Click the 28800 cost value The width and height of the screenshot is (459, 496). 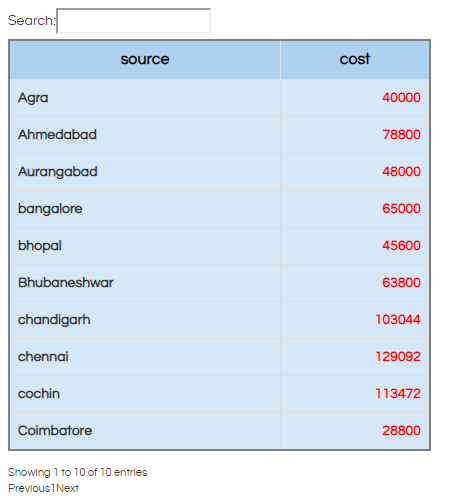[401, 431]
